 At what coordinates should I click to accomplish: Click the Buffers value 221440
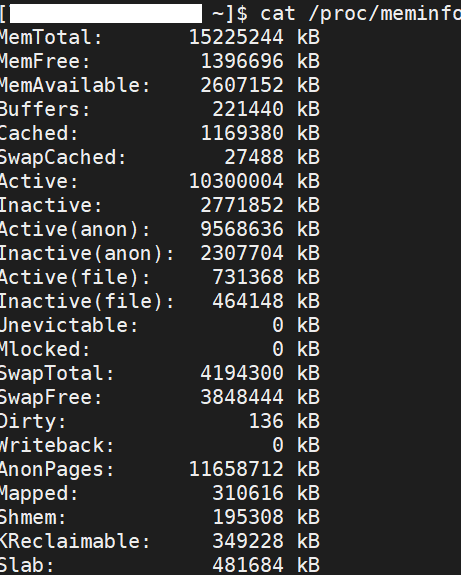pos(248,109)
